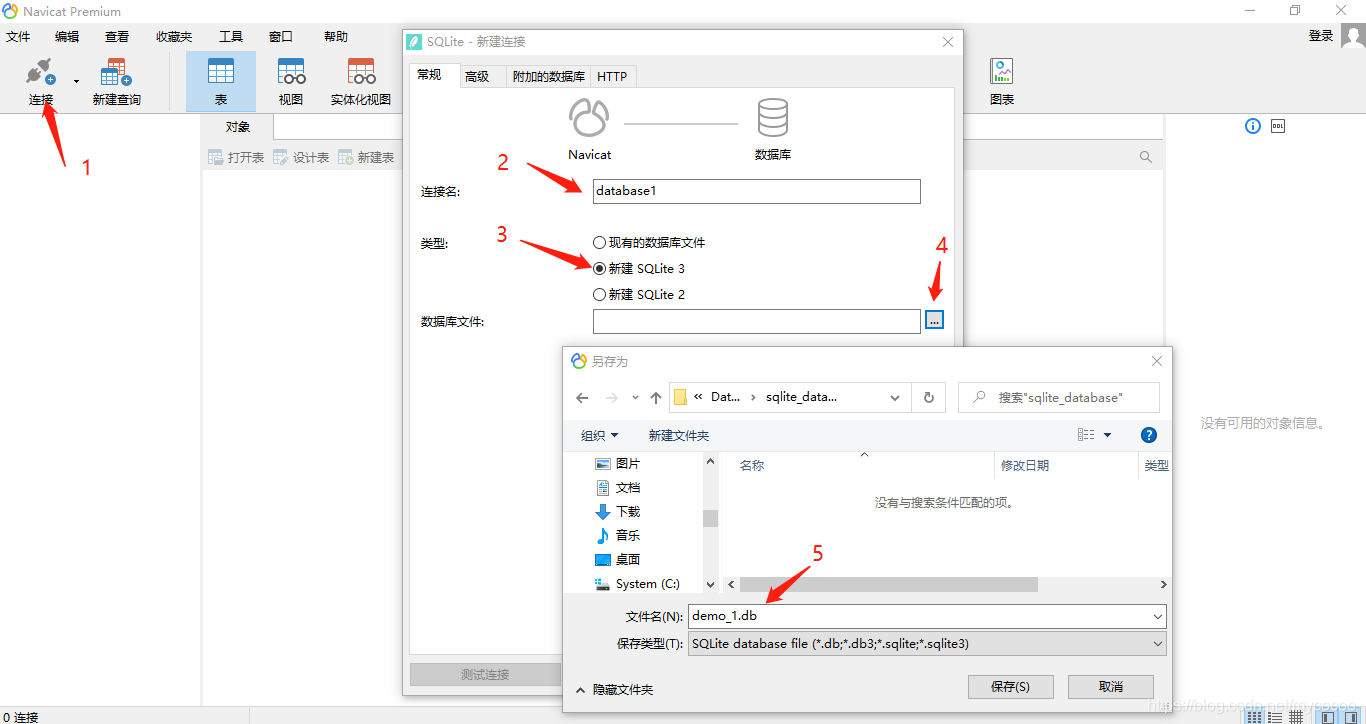1366x724 pixels.
Task: Click horizontal scrollbar in file list
Action: click(x=888, y=584)
